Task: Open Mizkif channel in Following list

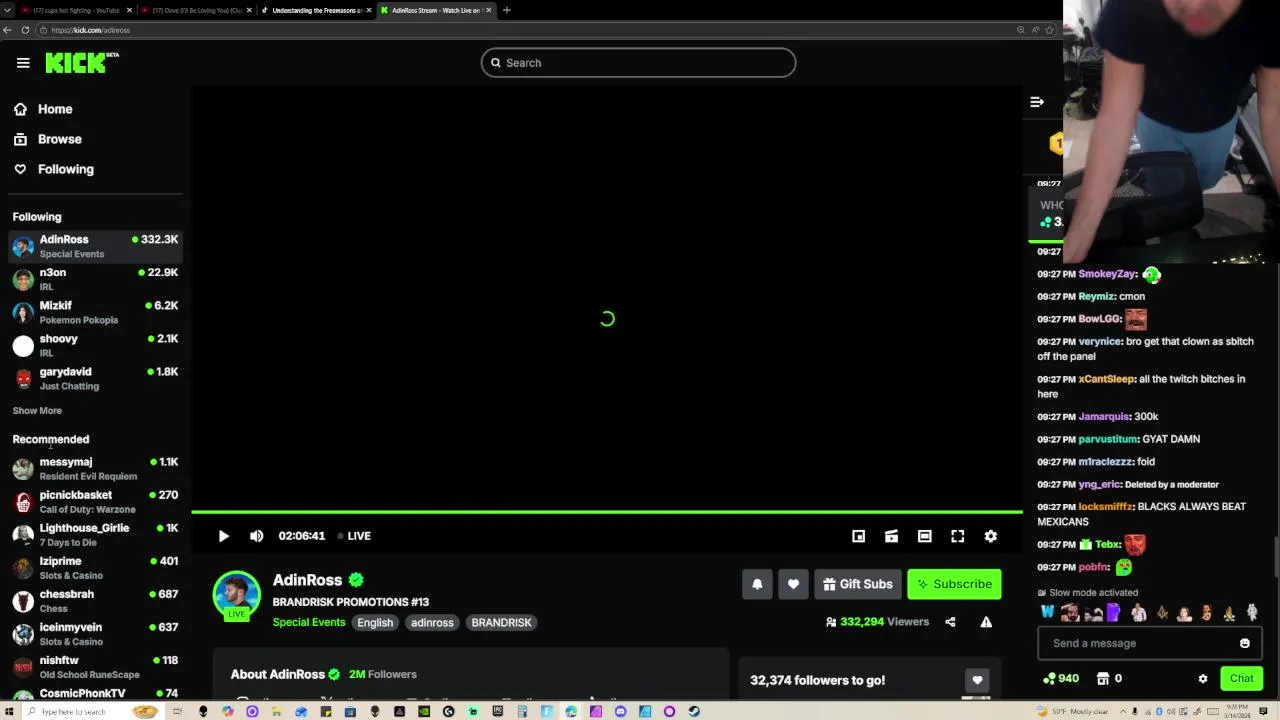Action: (95, 312)
